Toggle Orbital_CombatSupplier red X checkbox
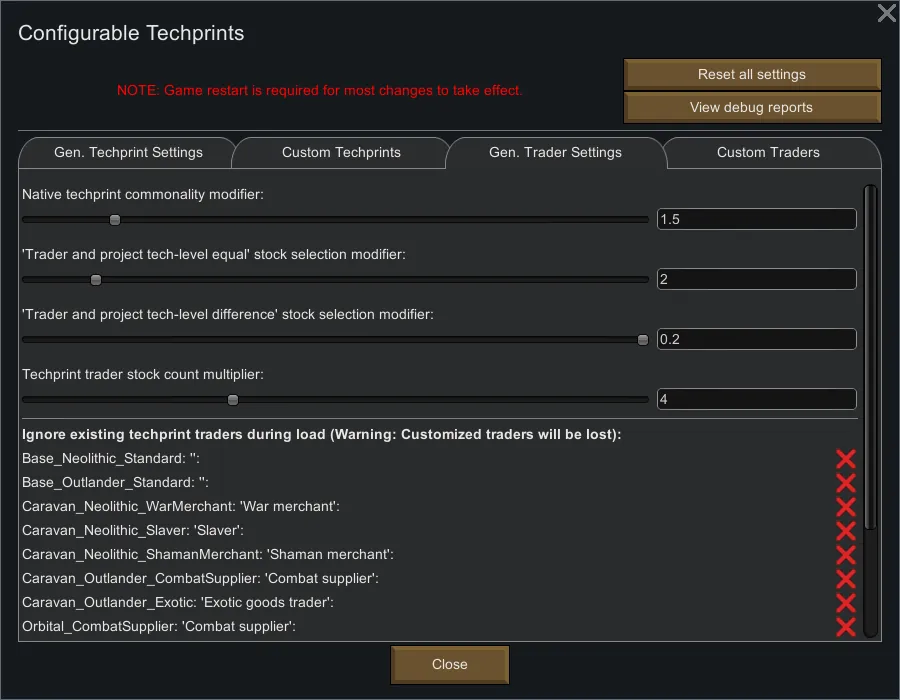Image resolution: width=900 pixels, height=700 pixels. click(845, 627)
